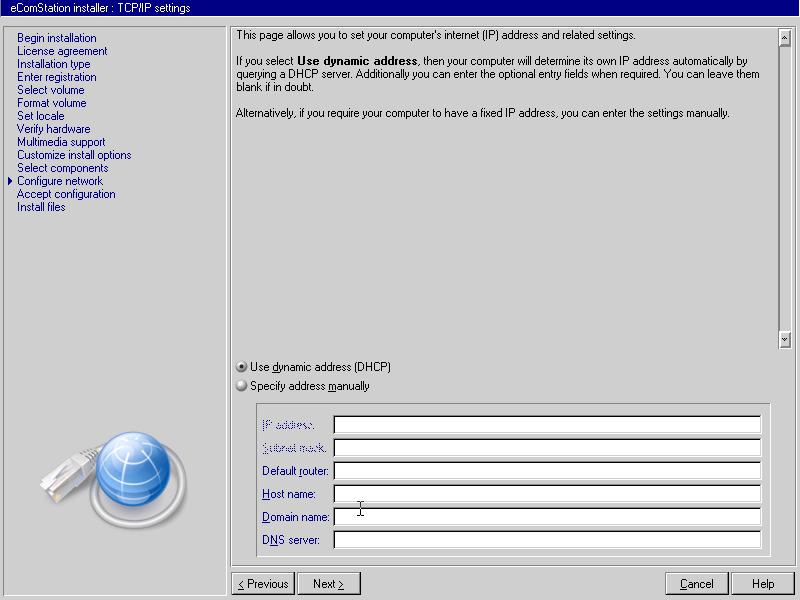Image resolution: width=800 pixels, height=600 pixels.
Task: Click the current-step arrow beside Configure network
Action: (10, 181)
